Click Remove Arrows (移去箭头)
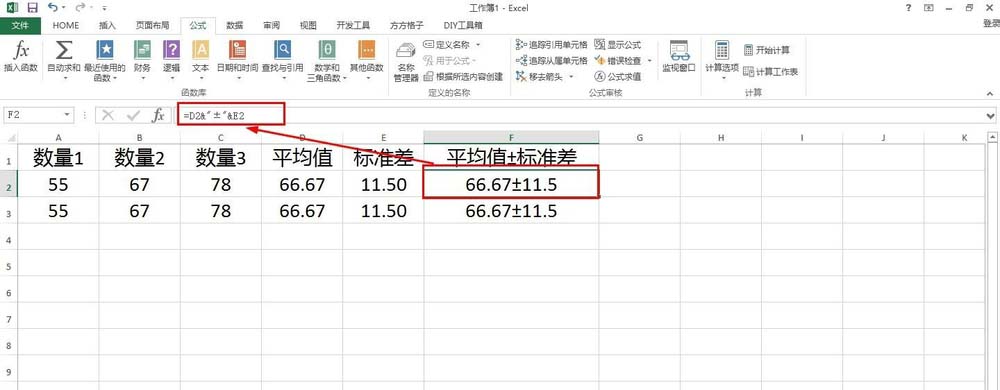 coord(541,76)
